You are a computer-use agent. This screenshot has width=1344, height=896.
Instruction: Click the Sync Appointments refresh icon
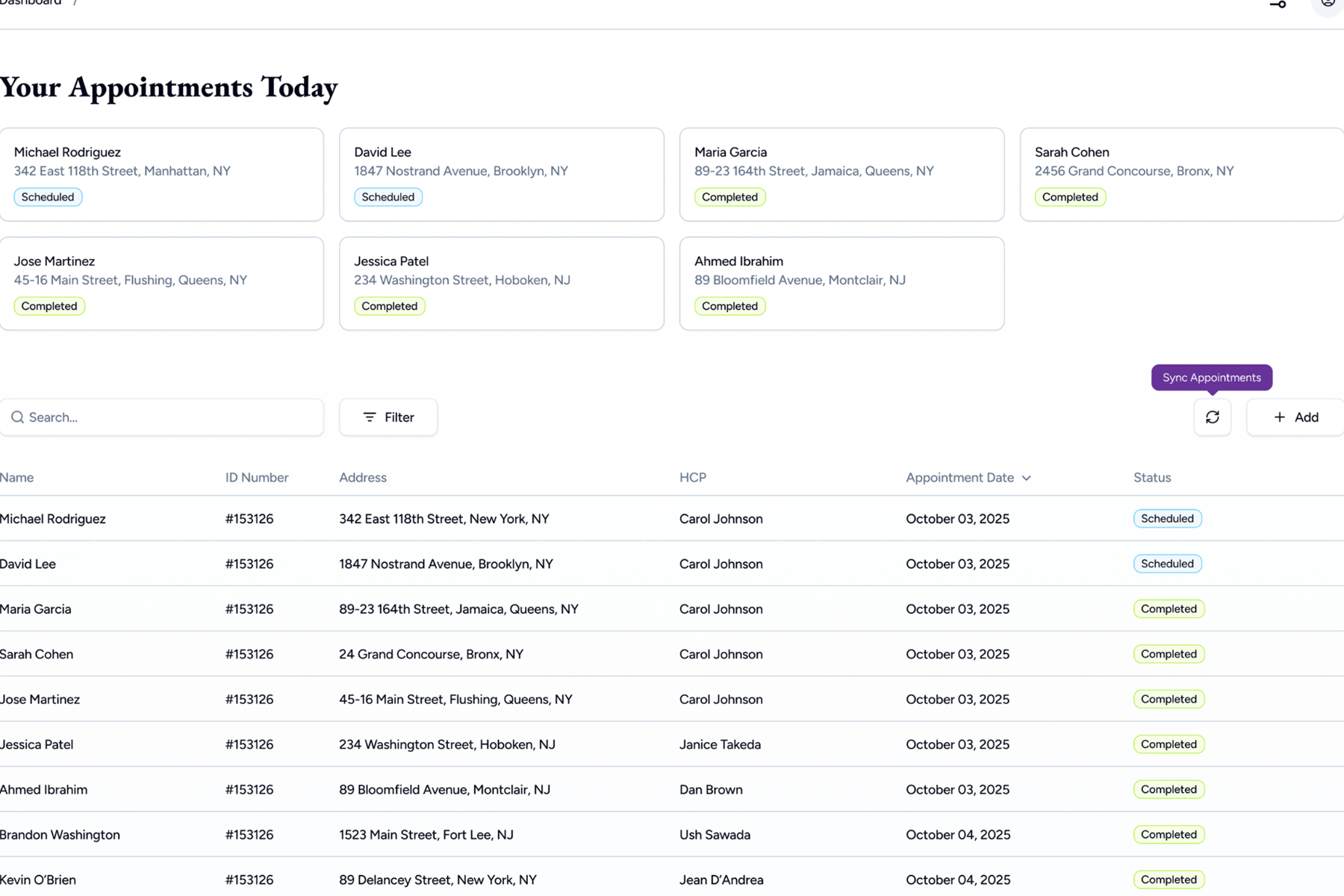pyautogui.click(x=1212, y=417)
